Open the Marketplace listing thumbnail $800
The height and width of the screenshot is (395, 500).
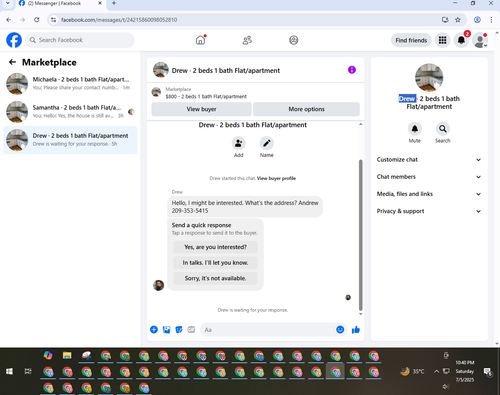[x=156, y=92]
